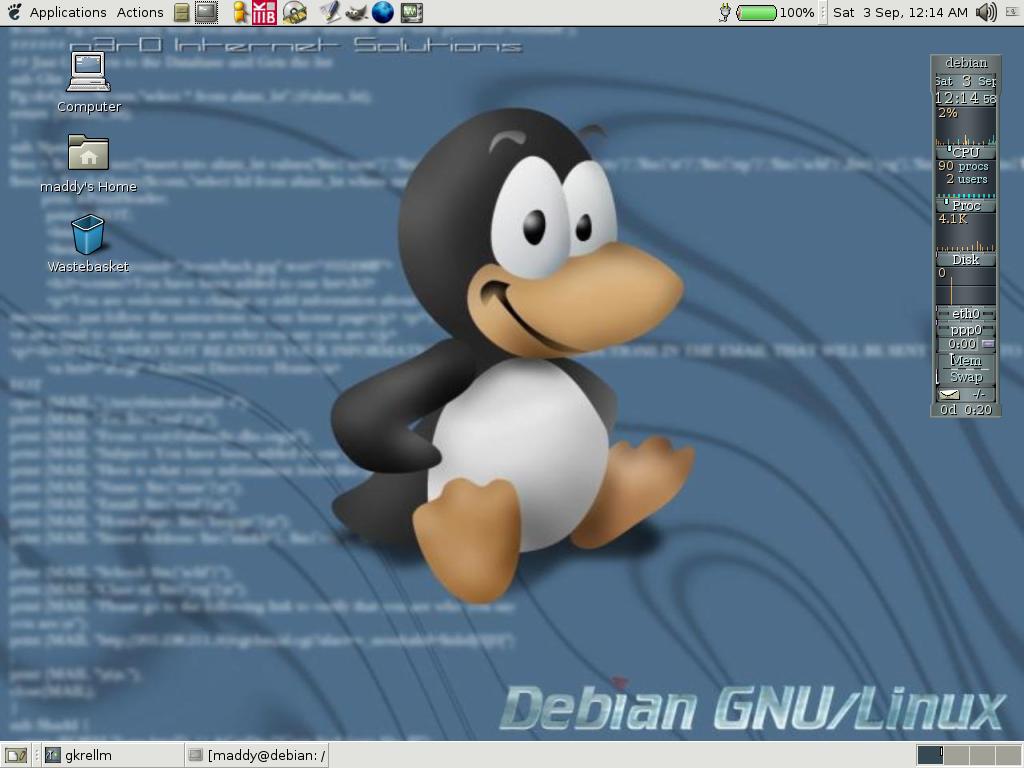1024x768 pixels.
Task: Click the Show Desktop button in bottom panel
Action: [16, 756]
